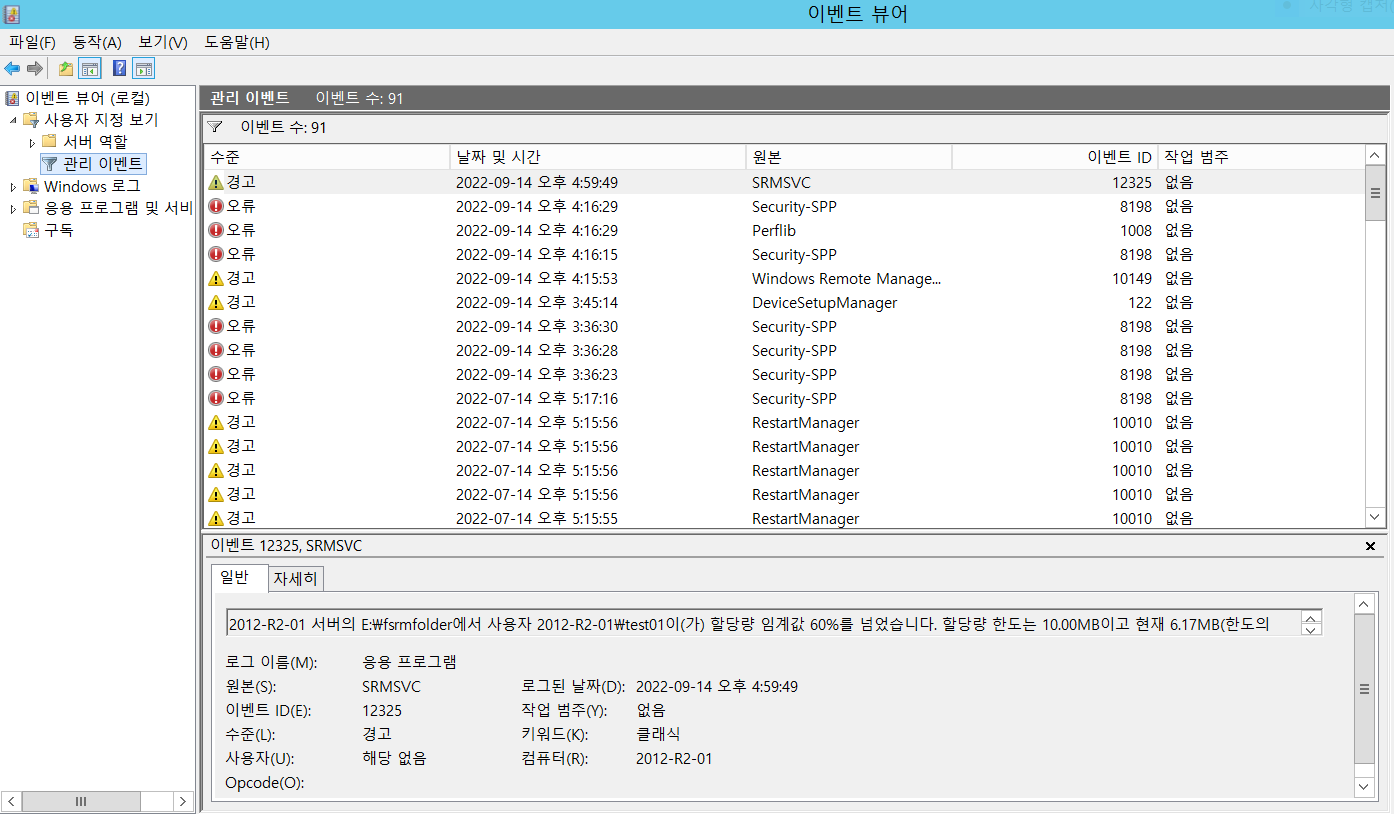
Task: Click the Event Viewer title bar app icon
Action: (12, 14)
